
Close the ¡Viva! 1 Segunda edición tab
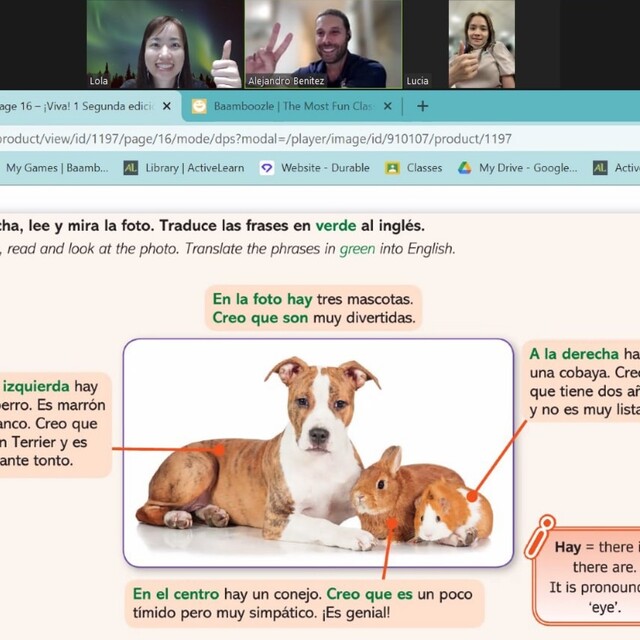tap(166, 106)
